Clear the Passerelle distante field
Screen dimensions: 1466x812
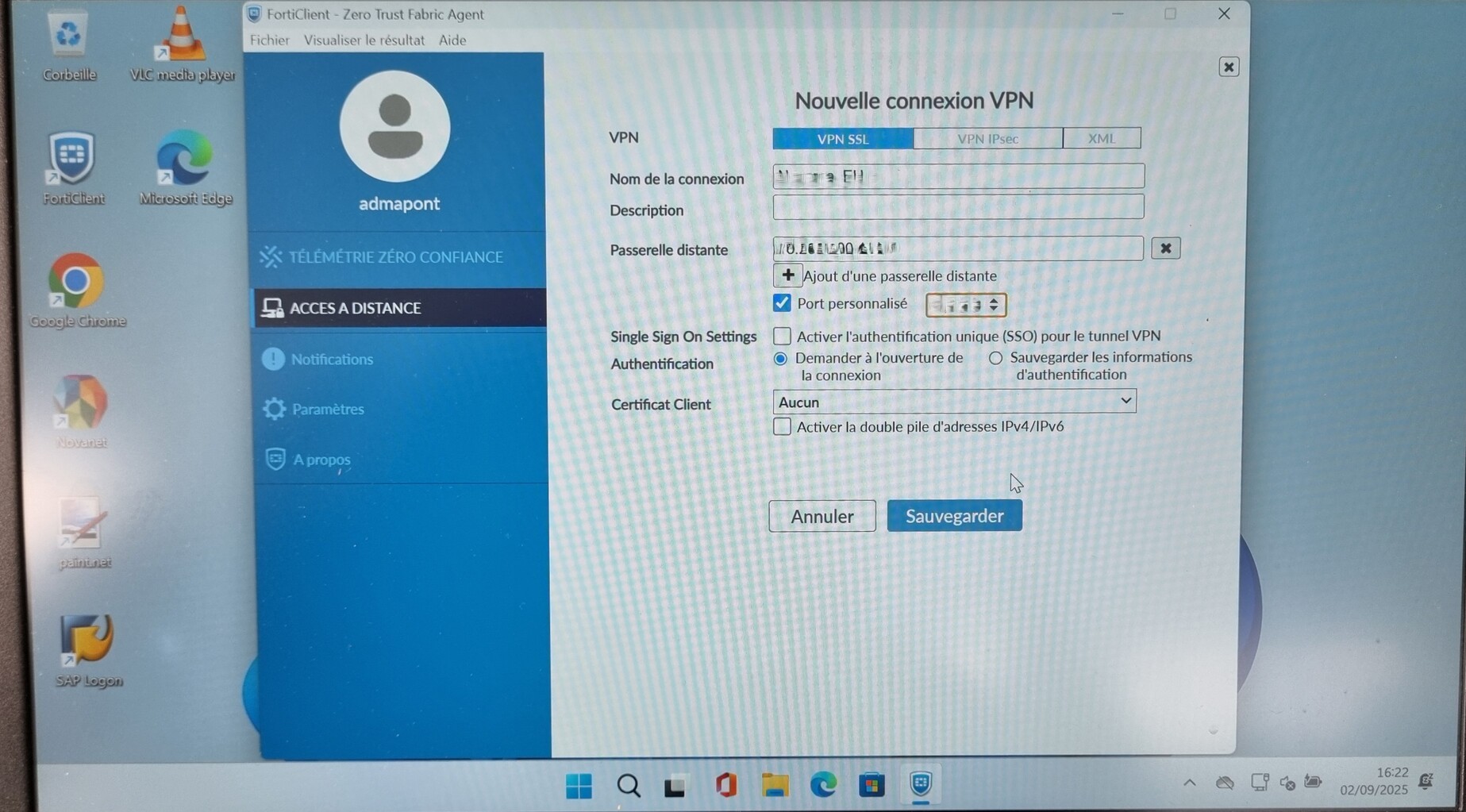(1165, 248)
